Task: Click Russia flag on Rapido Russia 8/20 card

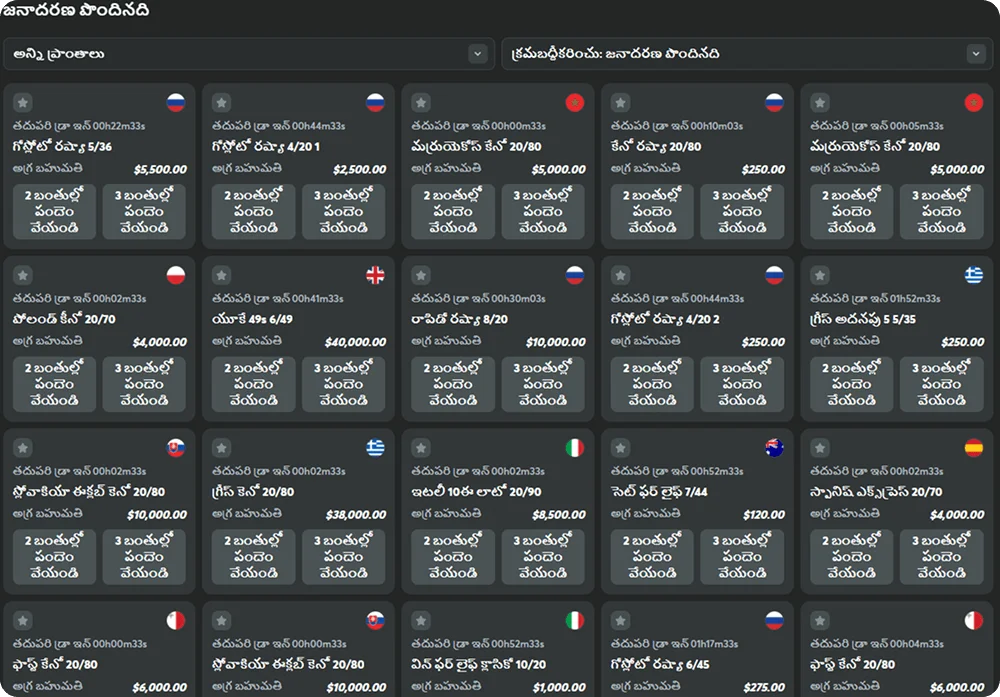Action: 575,275
